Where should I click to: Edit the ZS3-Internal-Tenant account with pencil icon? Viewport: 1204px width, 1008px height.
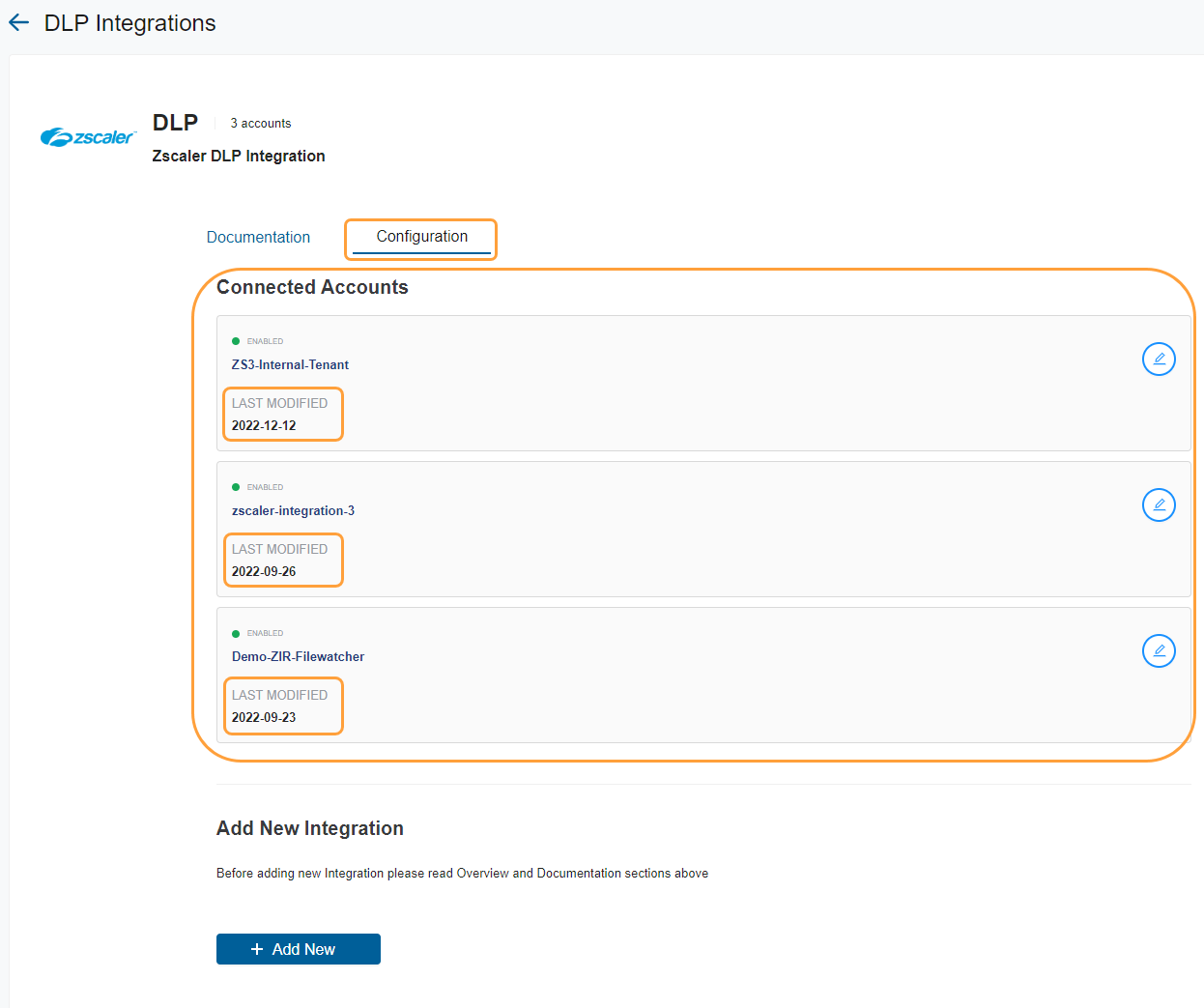(x=1159, y=359)
